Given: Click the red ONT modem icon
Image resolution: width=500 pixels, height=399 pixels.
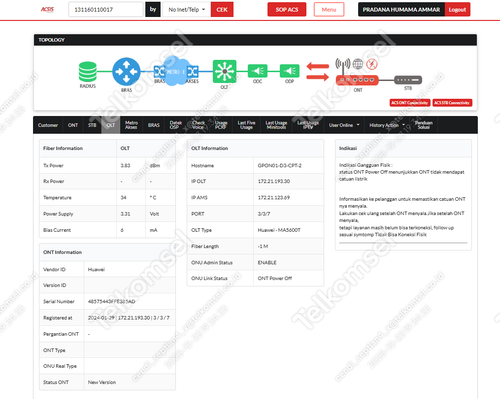Looking at the screenshot, I should [357, 80].
